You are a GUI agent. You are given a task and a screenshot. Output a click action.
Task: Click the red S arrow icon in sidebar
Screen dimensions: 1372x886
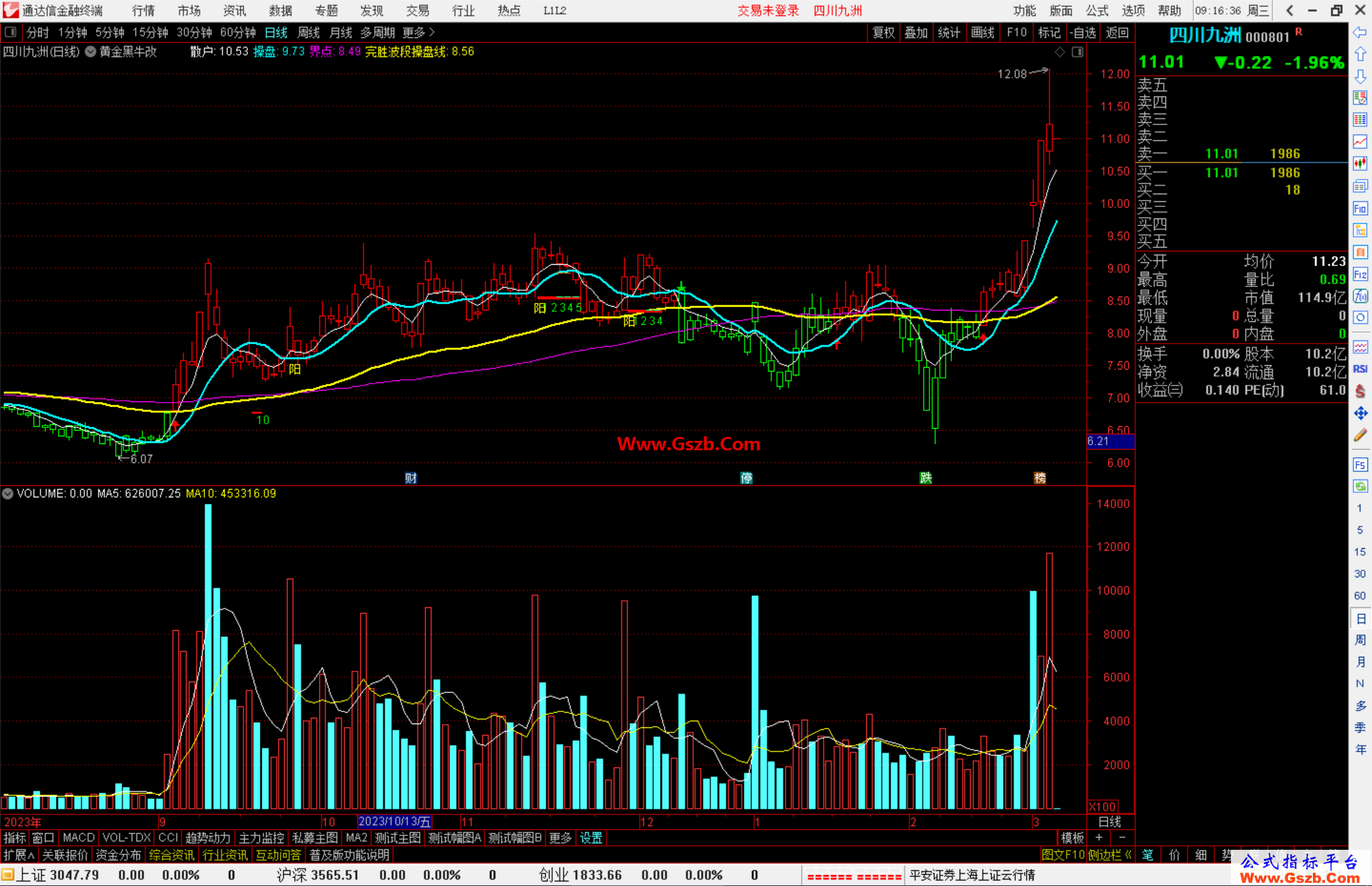click(x=1360, y=391)
